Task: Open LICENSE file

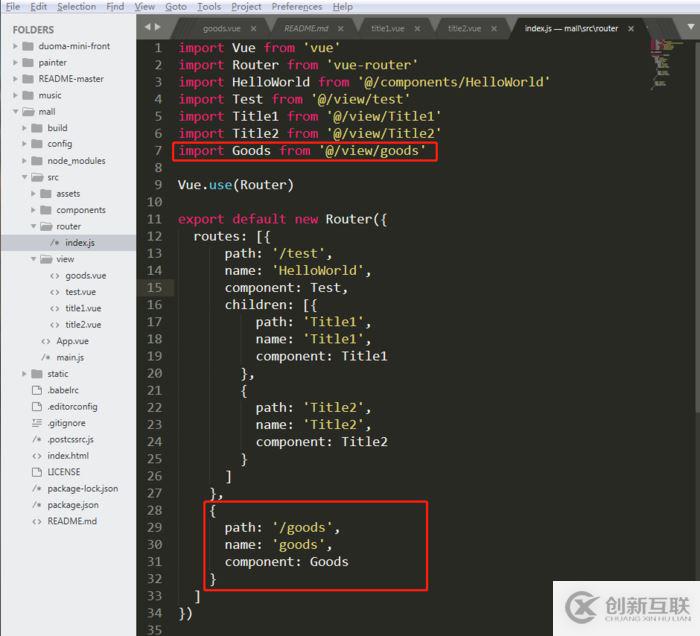Action: click(x=64, y=472)
